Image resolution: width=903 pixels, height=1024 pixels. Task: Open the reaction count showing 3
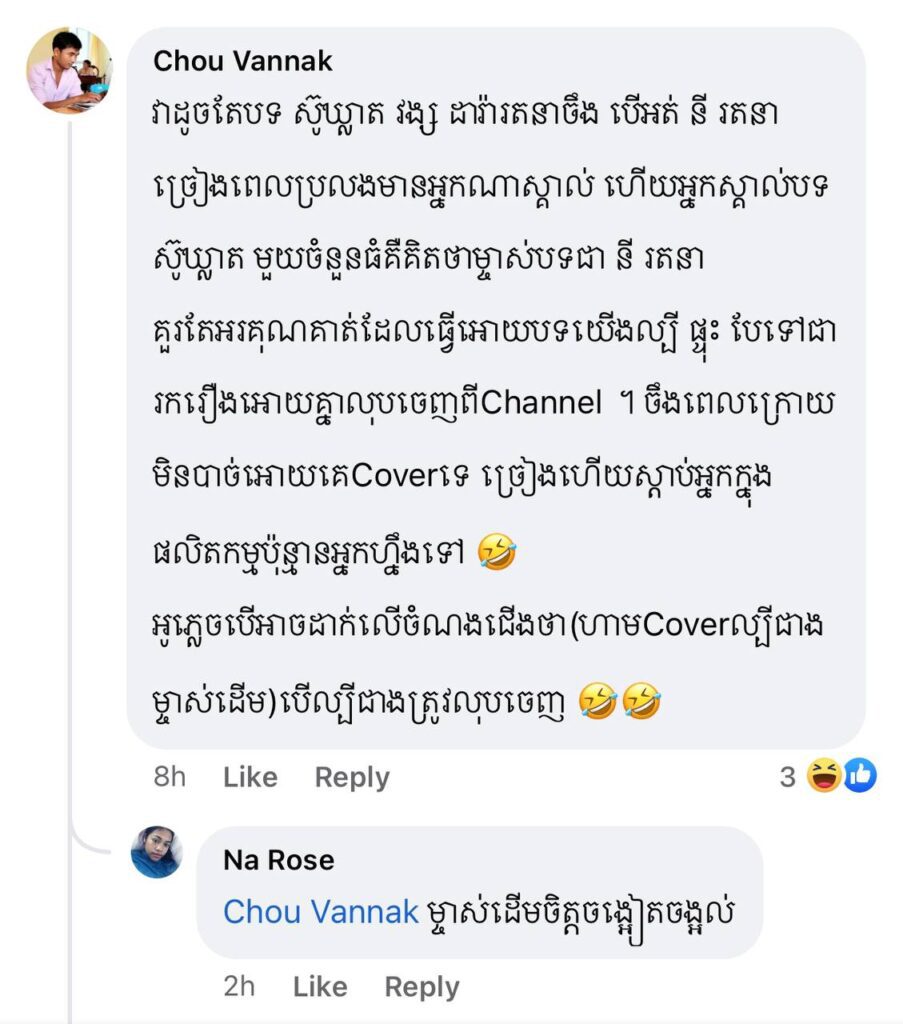[x=788, y=776]
